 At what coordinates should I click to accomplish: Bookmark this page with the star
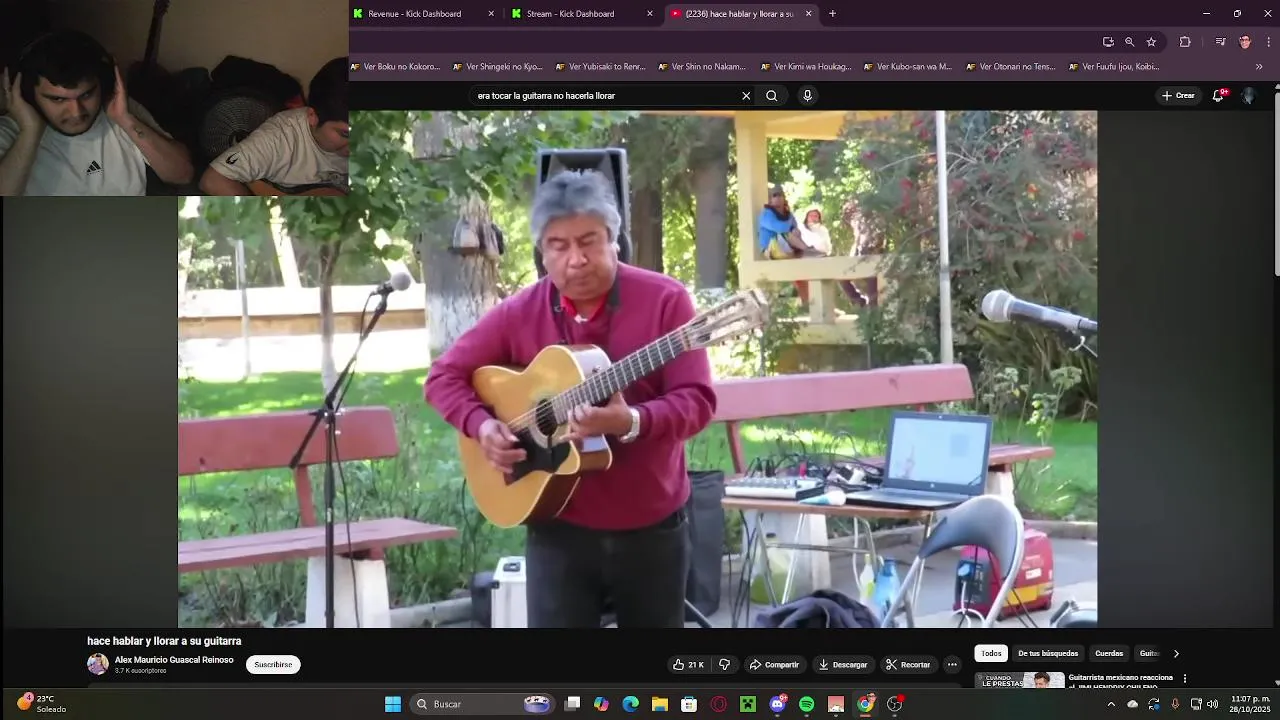(1151, 42)
